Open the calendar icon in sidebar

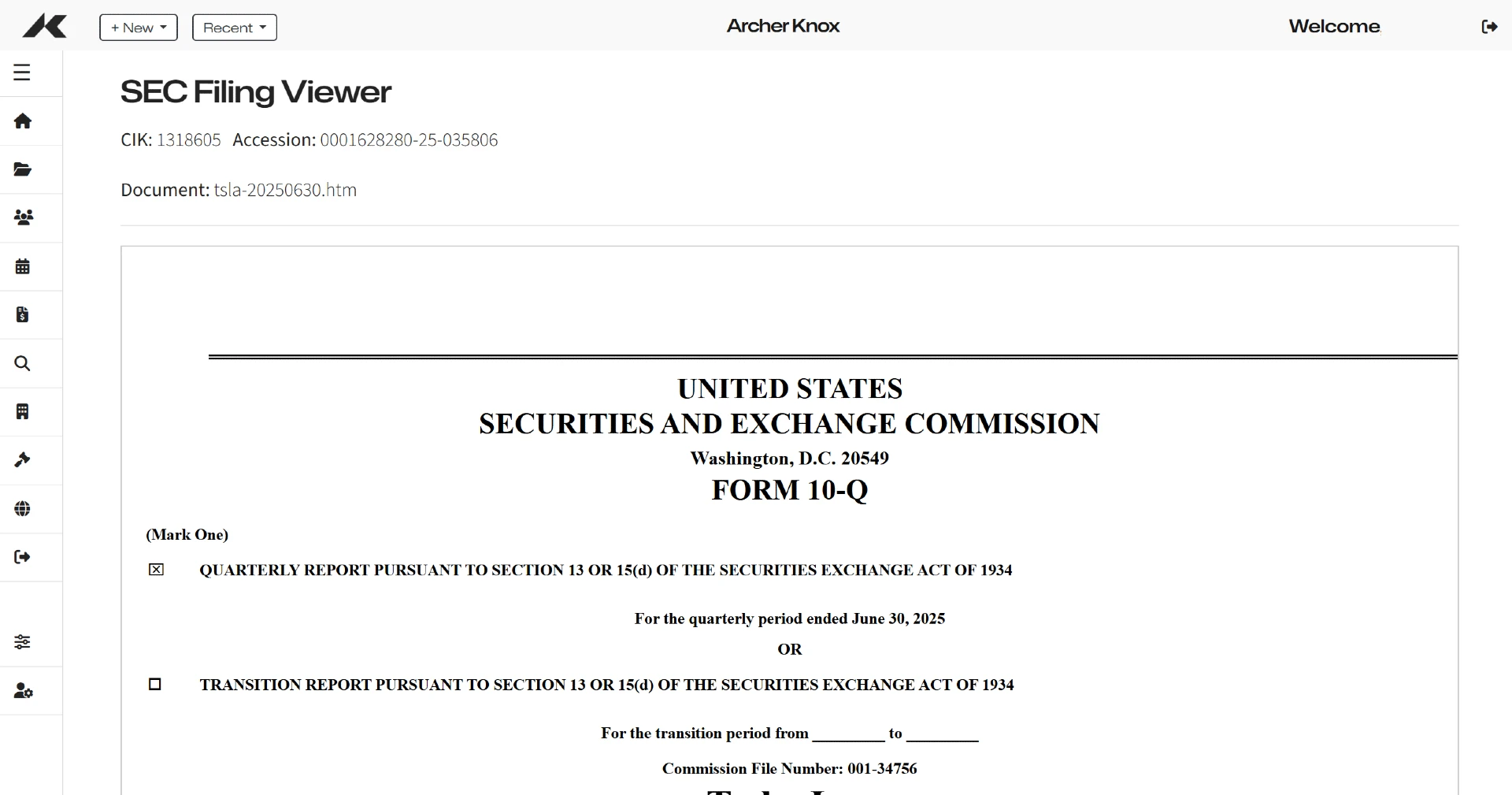point(23,266)
